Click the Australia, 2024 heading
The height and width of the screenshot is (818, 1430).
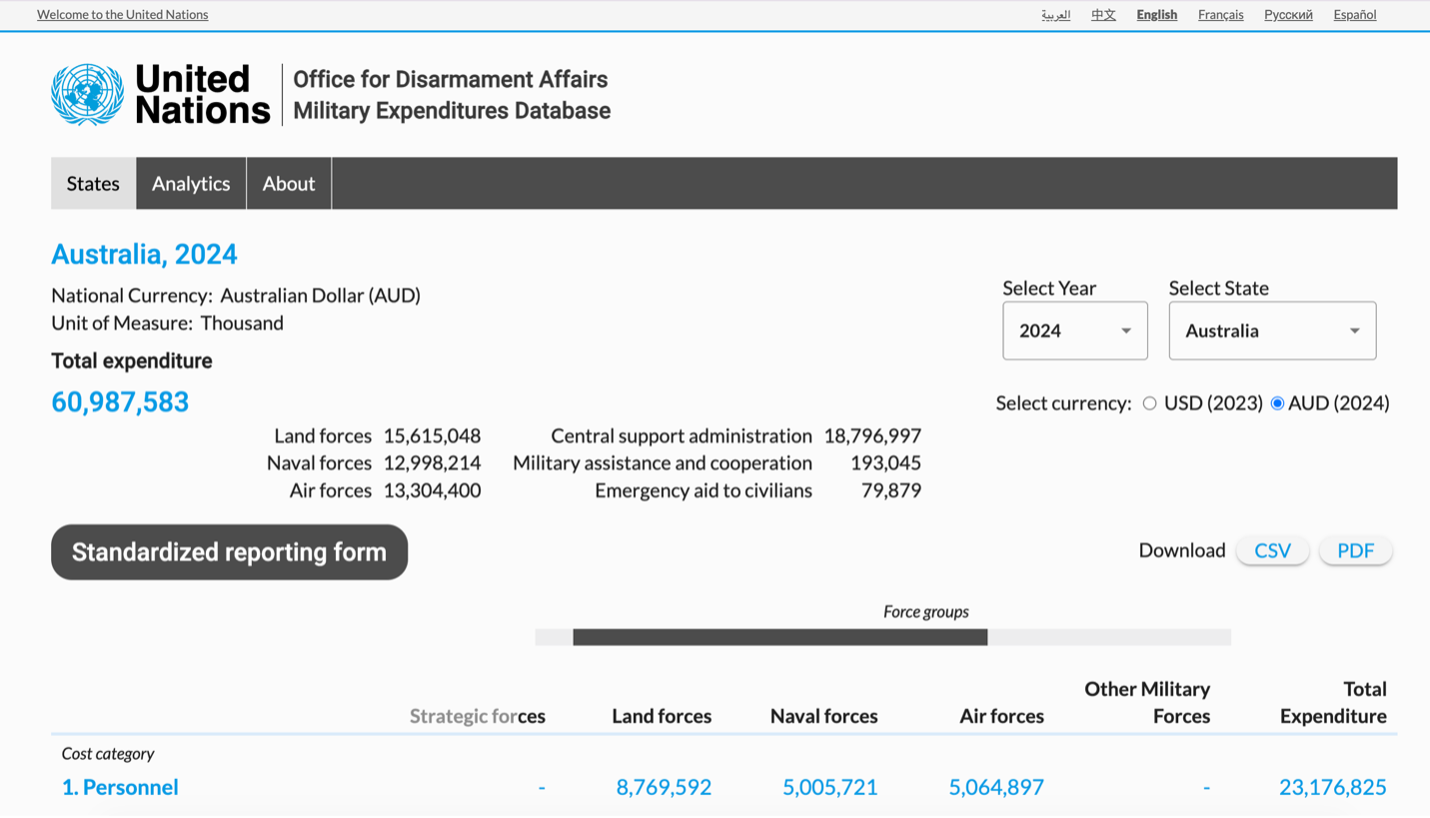point(144,254)
